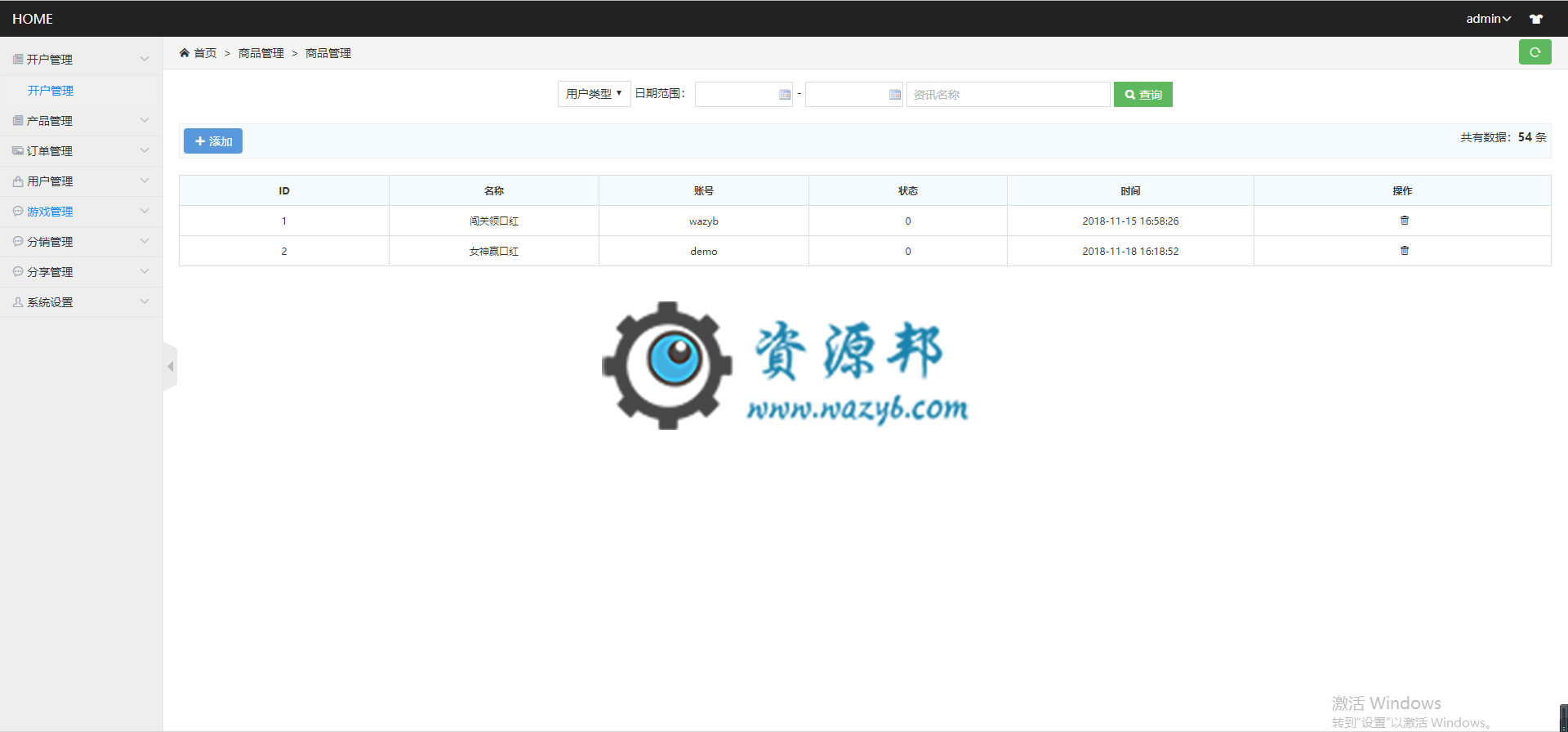Click the 共有数据 54 条 count text
This screenshot has width=1568, height=732.
point(1503,137)
